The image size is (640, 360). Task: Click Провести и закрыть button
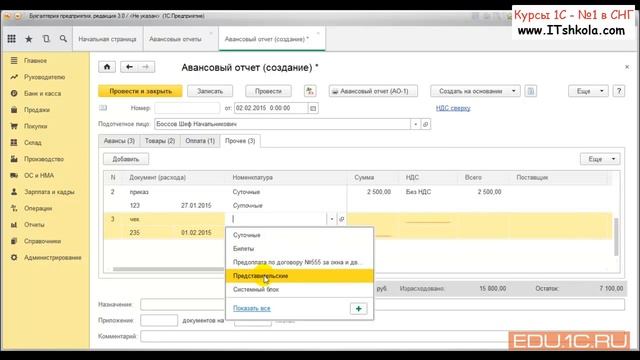[140, 91]
